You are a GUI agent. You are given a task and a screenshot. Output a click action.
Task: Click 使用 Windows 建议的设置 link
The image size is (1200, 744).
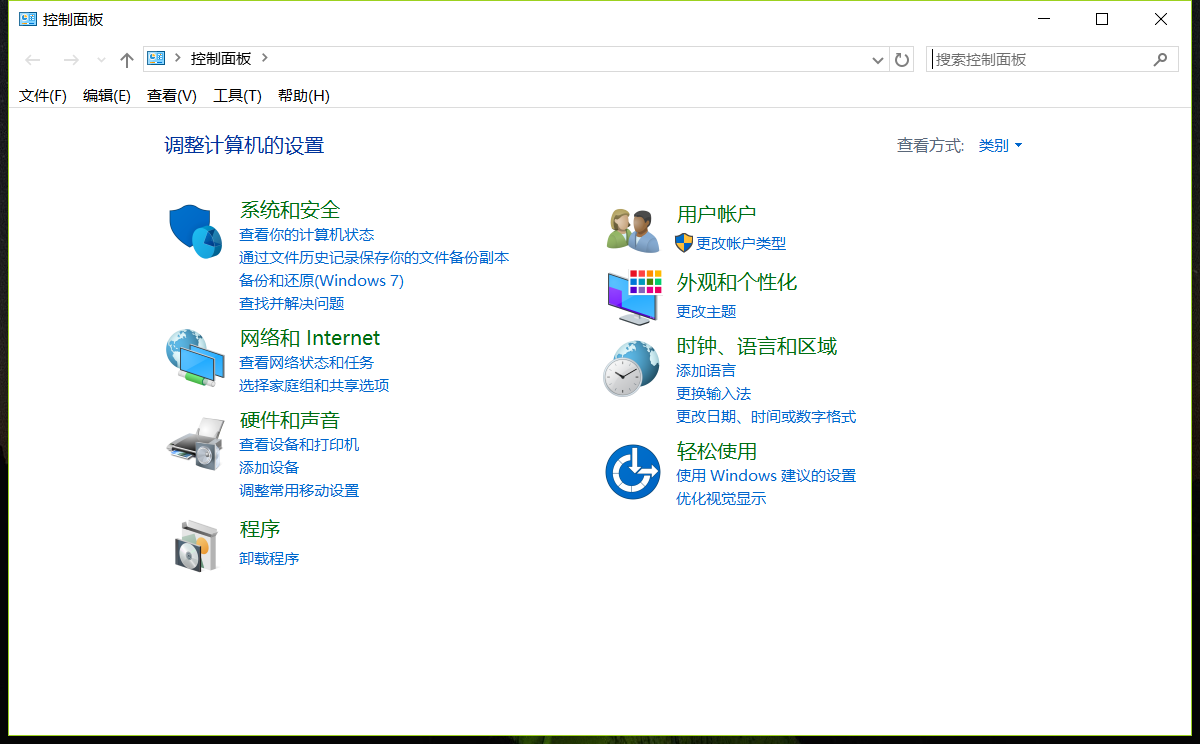point(766,476)
